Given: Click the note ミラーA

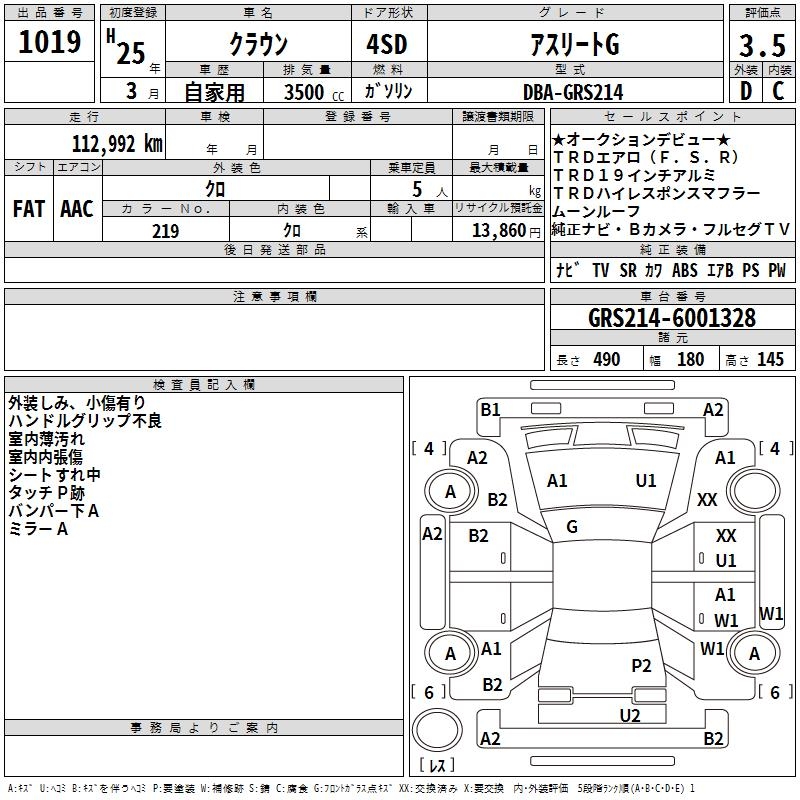Looking at the screenshot, I should pyautogui.click(x=38, y=529).
